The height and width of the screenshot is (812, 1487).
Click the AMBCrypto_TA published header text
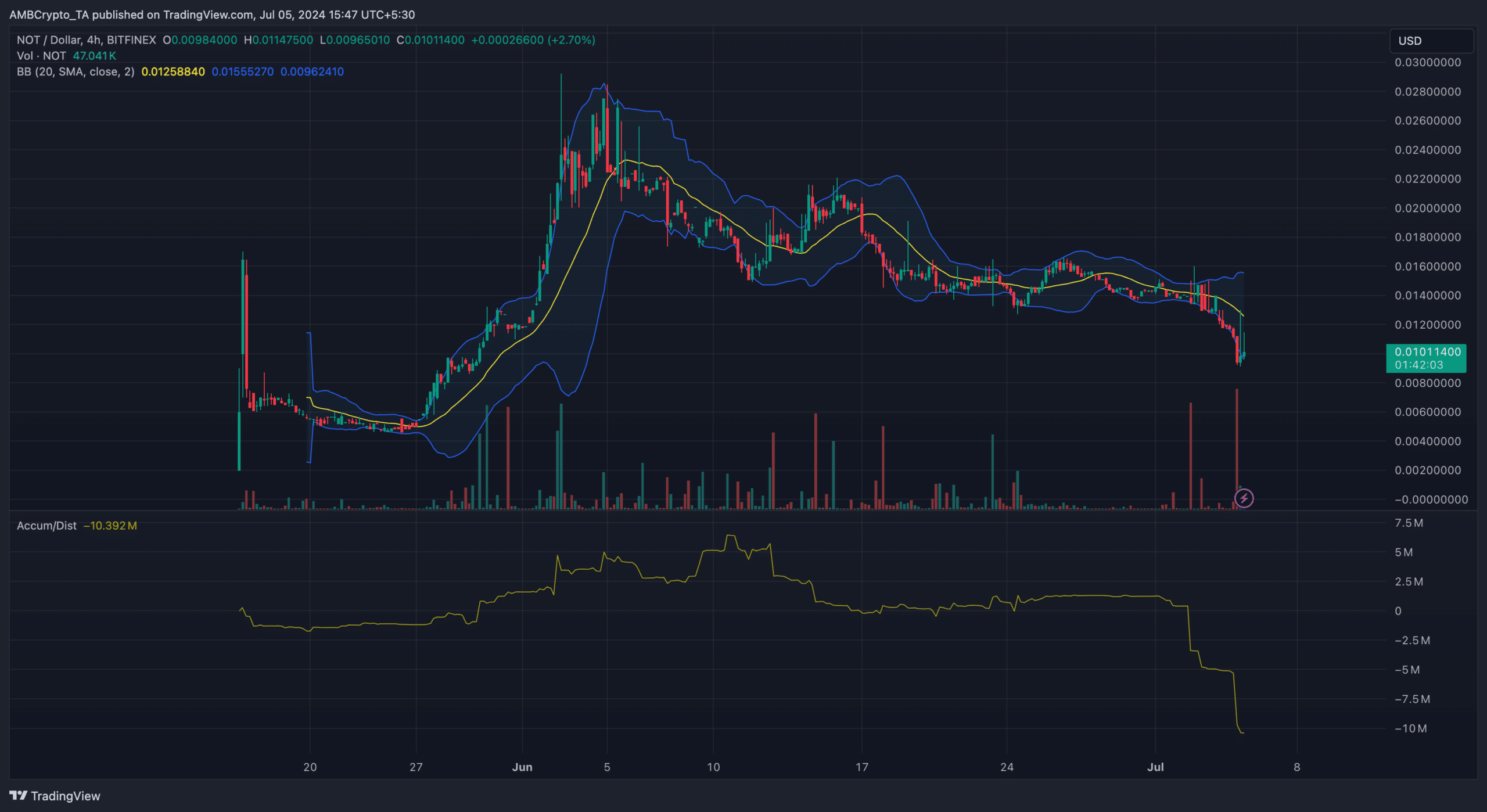coord(212,15)
